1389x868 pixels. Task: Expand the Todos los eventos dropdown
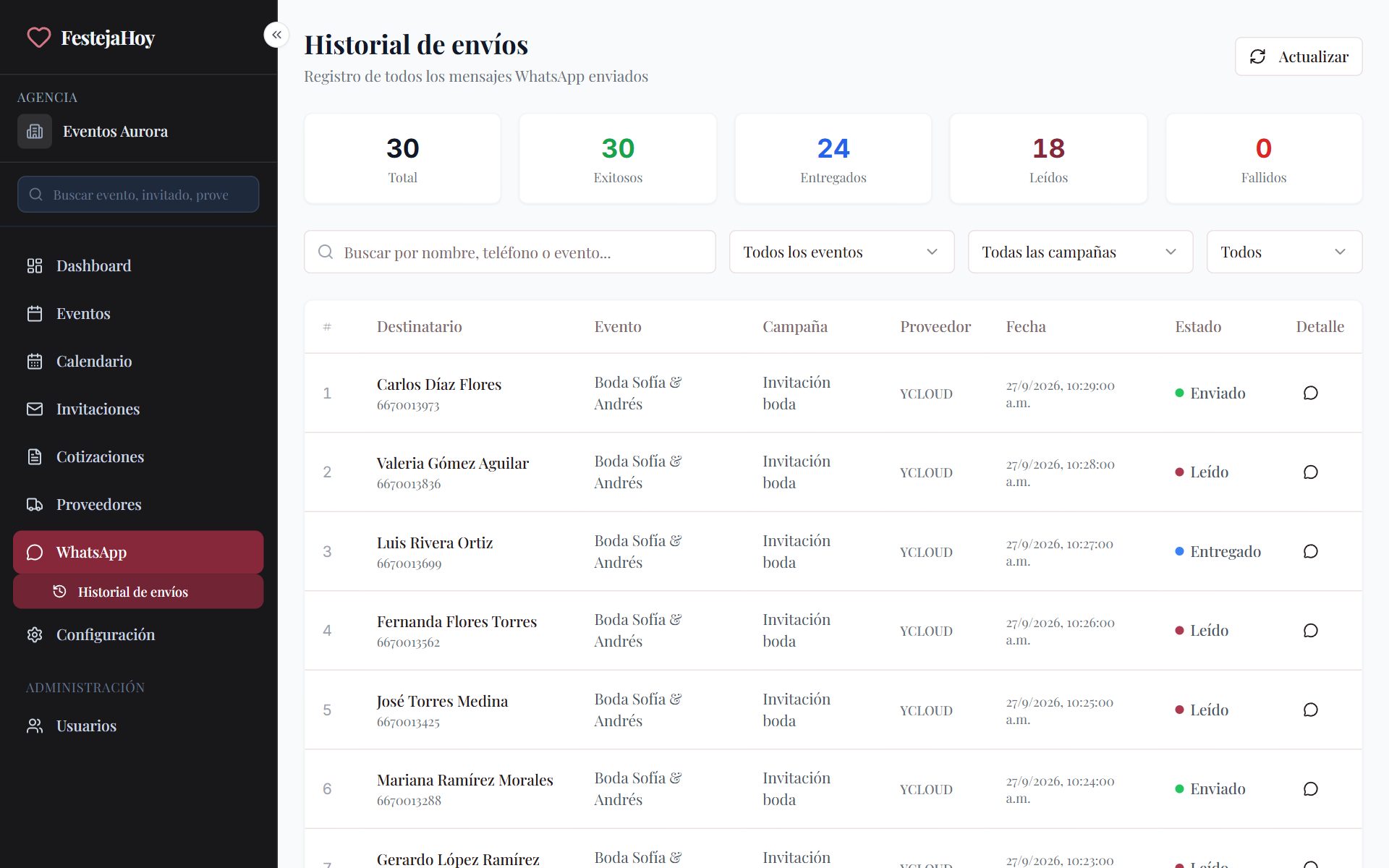pyautogui.click(x=841, y=252)
